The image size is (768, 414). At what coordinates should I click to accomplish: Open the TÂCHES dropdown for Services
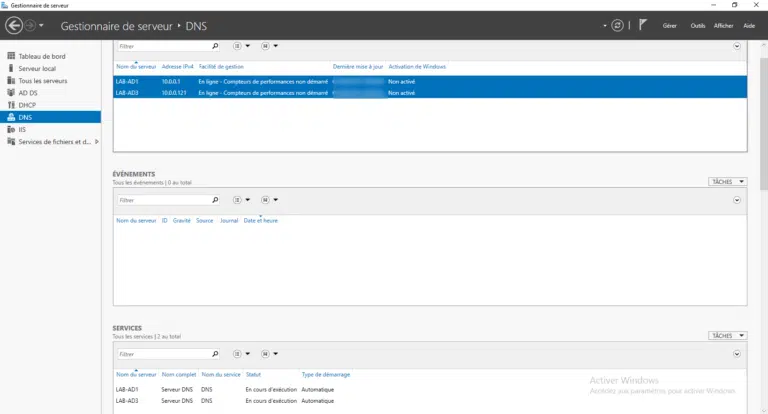(727, 336)
